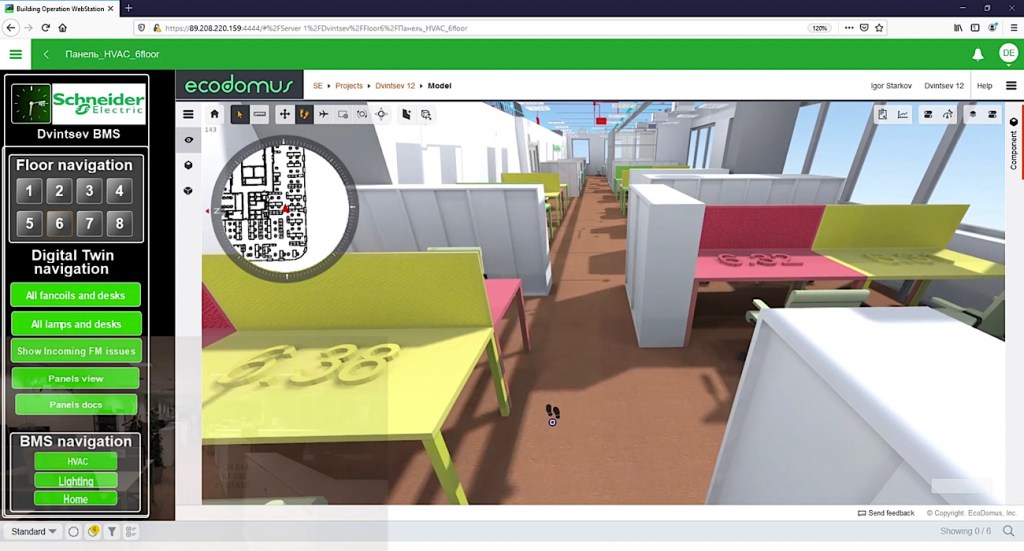This screenshot has width=1024, height=551.
Task: Select floor 3 button
Action: pyautogui.click(x=89, y=191)
